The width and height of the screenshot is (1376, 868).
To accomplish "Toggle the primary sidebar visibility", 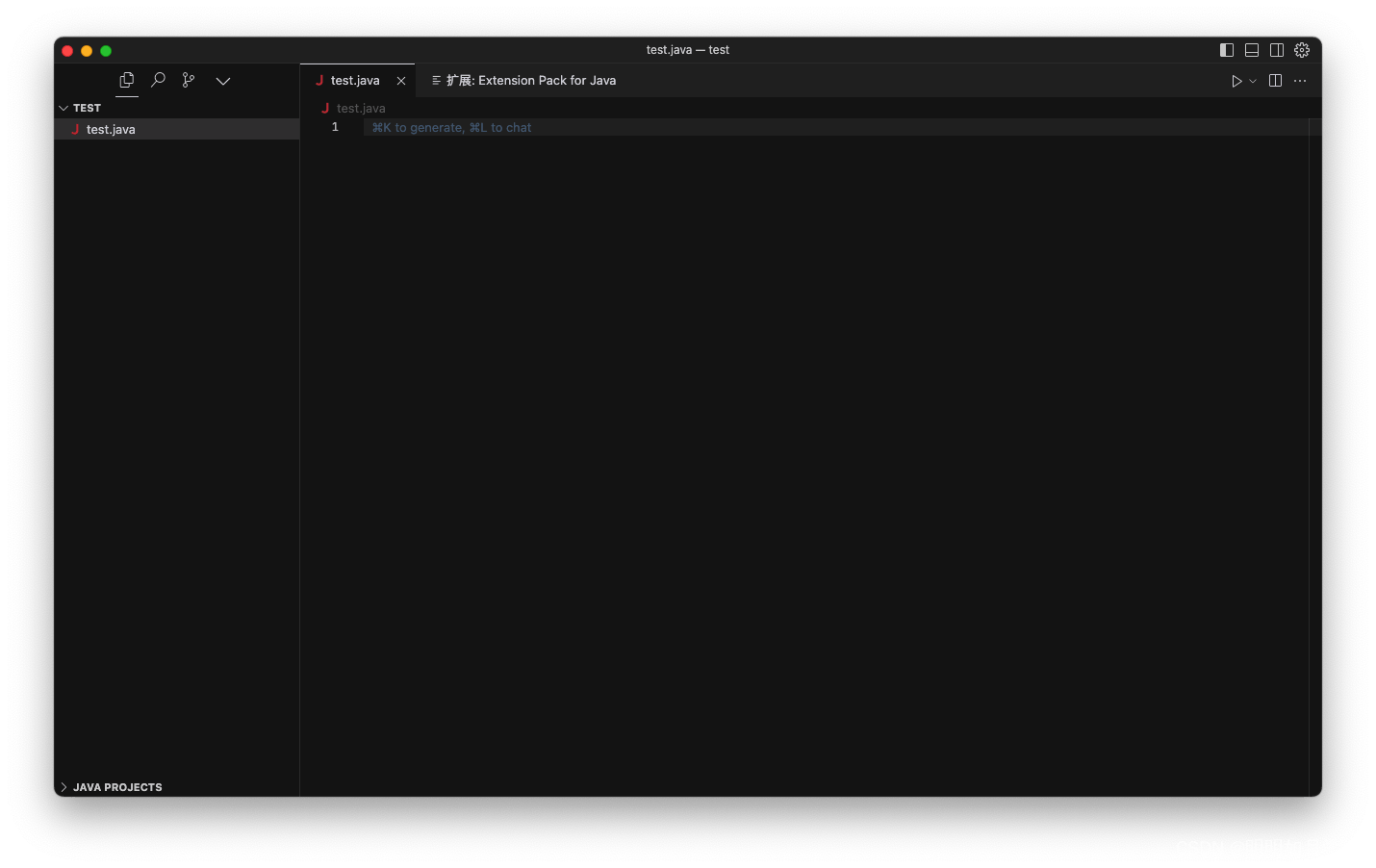I will [1227, 50].
